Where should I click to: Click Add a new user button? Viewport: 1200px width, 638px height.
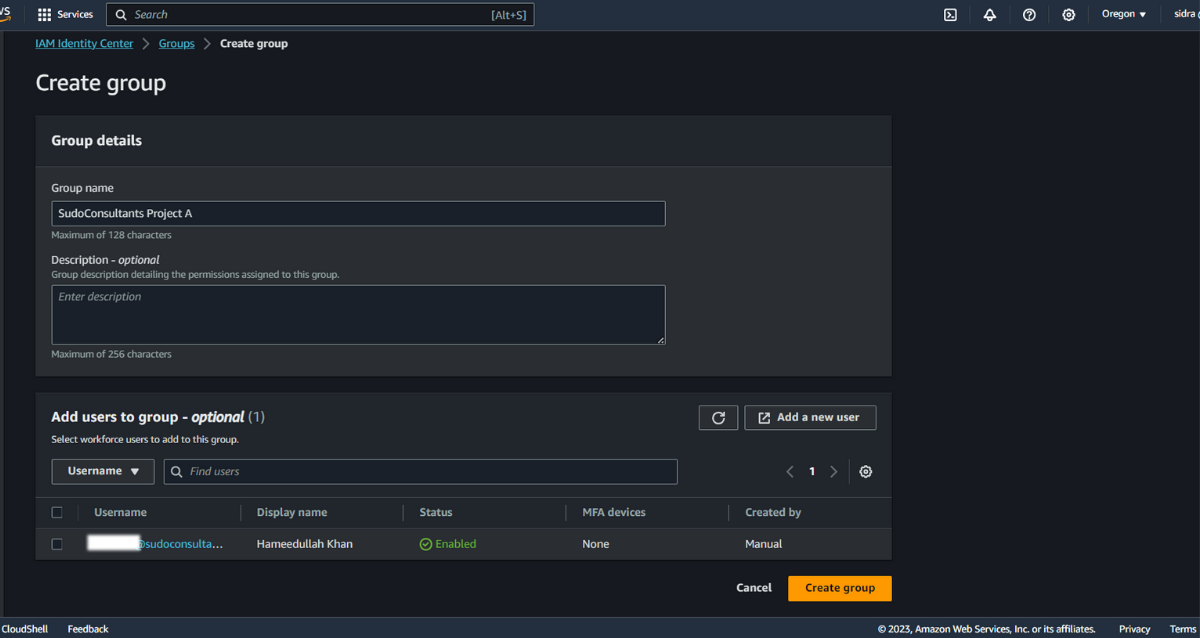[x=810, y=418]
